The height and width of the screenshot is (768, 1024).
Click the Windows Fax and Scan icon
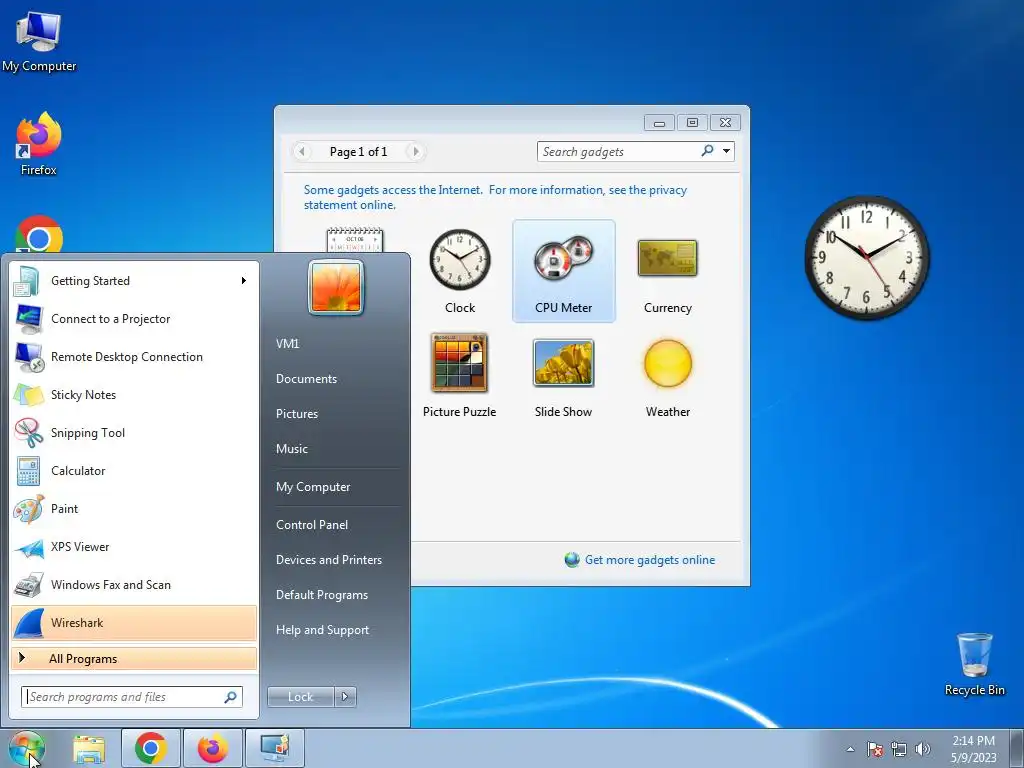click(x=29, y=585)
